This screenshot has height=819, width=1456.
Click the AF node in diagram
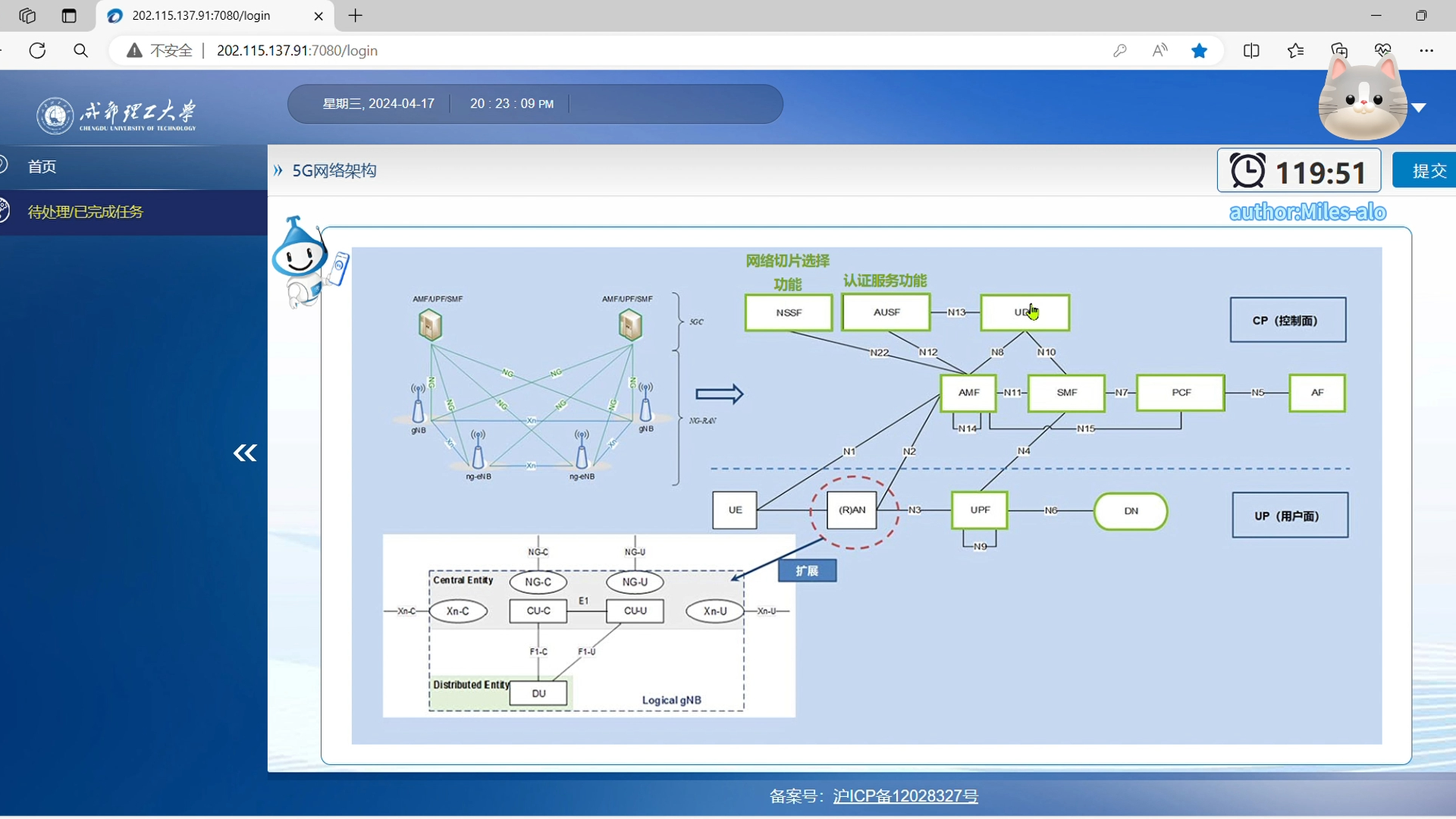(1317, 393)
